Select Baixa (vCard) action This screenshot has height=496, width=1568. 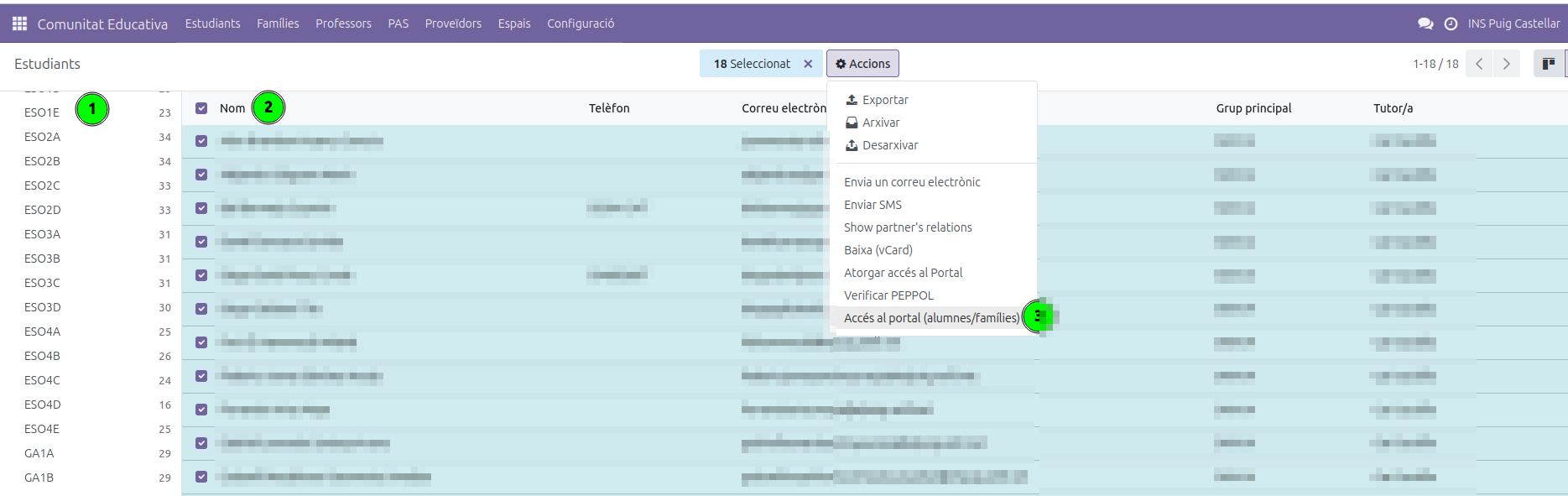878,250
